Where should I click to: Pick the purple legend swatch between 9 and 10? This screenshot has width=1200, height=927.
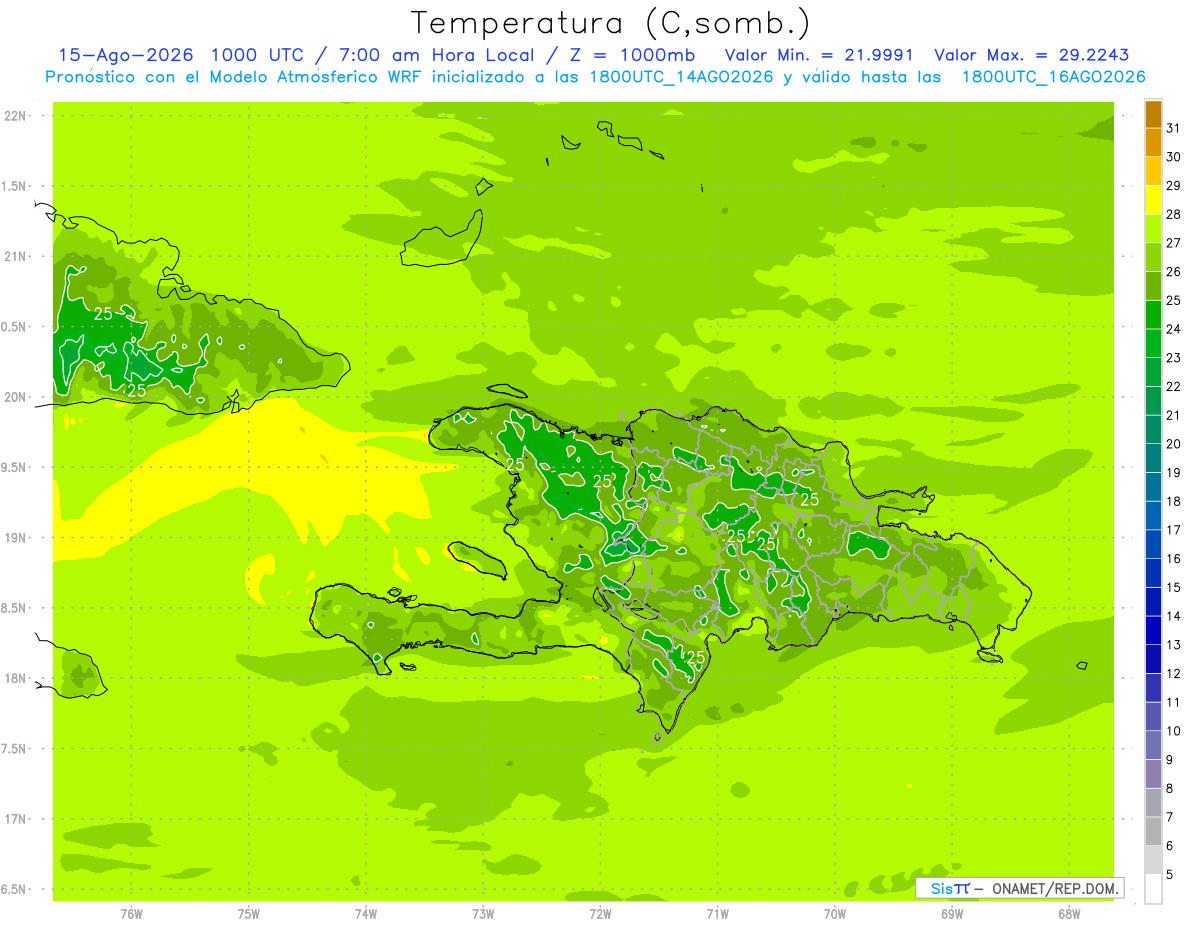pos(1153,745)
